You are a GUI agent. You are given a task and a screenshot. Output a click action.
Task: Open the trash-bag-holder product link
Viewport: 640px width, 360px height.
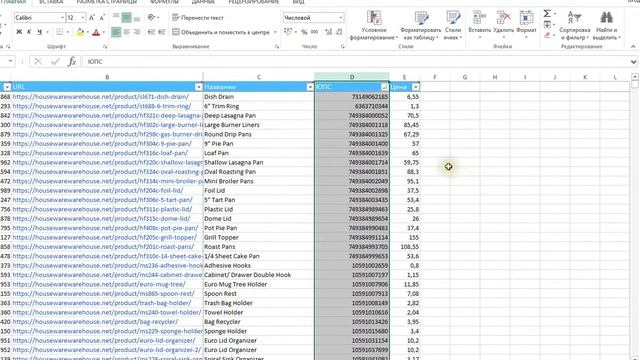[x=102, y=303]
